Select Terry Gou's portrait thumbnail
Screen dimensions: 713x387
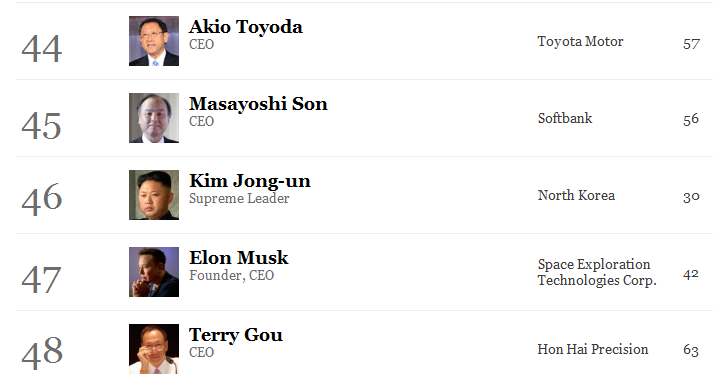[x=154, y=349]
